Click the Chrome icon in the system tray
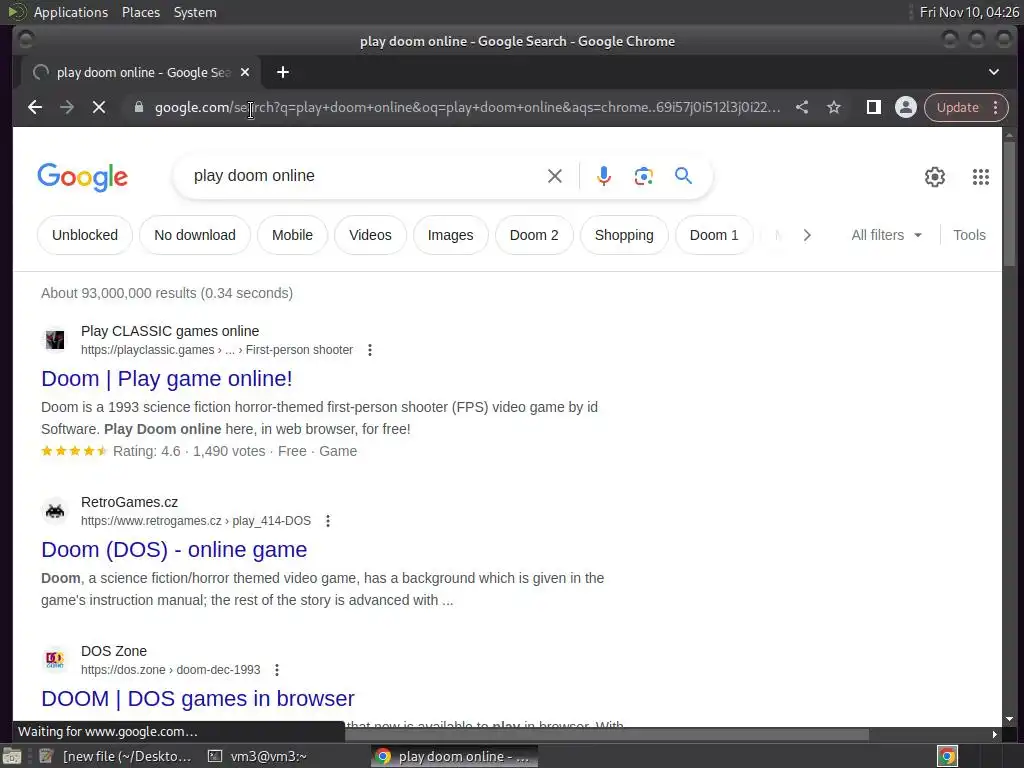This screenshot has height=768, width=1024. coord(947,756)
